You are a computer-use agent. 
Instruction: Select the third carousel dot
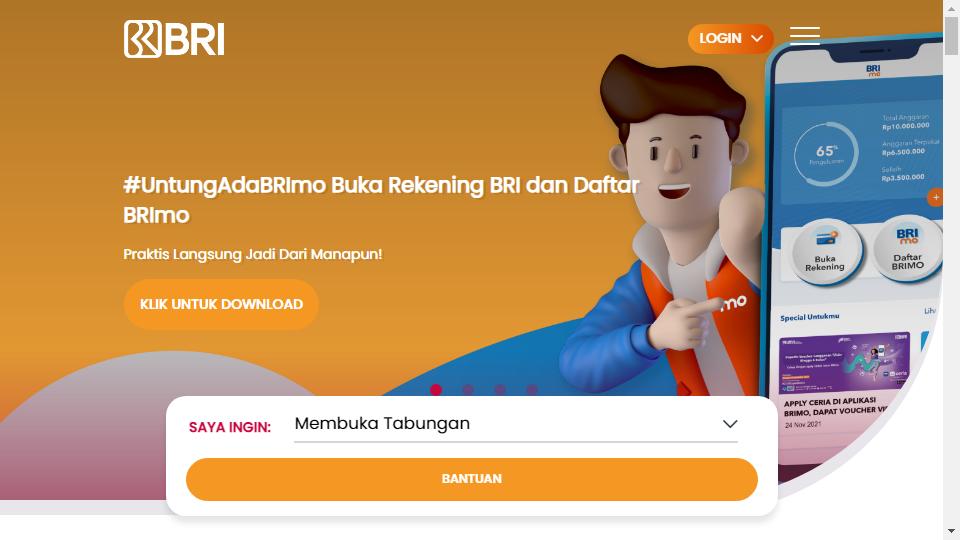[500, 389]
